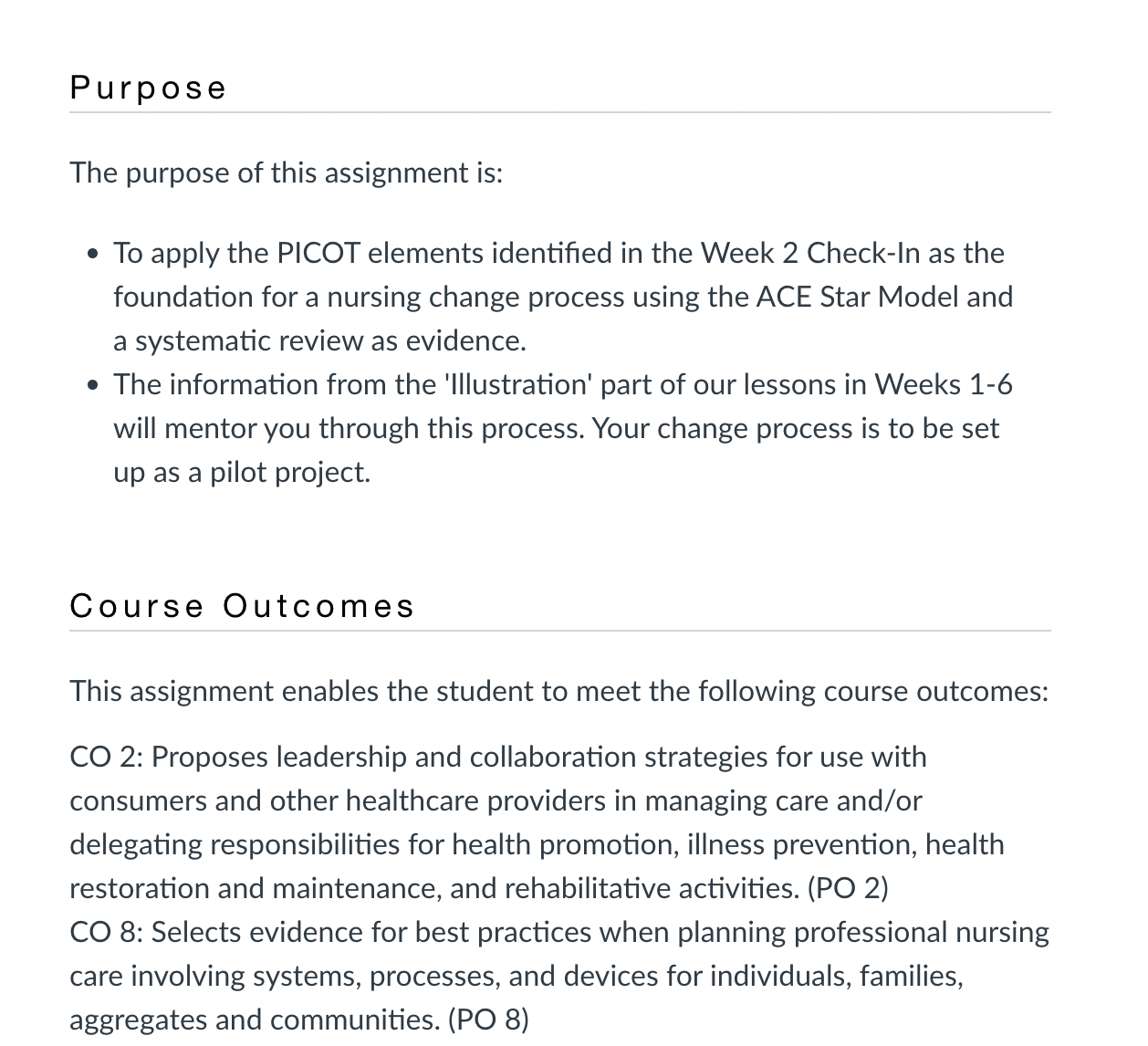Image resolution: width=1148 pixels, height=1046 pixels.
Task: Click the first bullet about PICOT elements
Action: pos(562,297)
